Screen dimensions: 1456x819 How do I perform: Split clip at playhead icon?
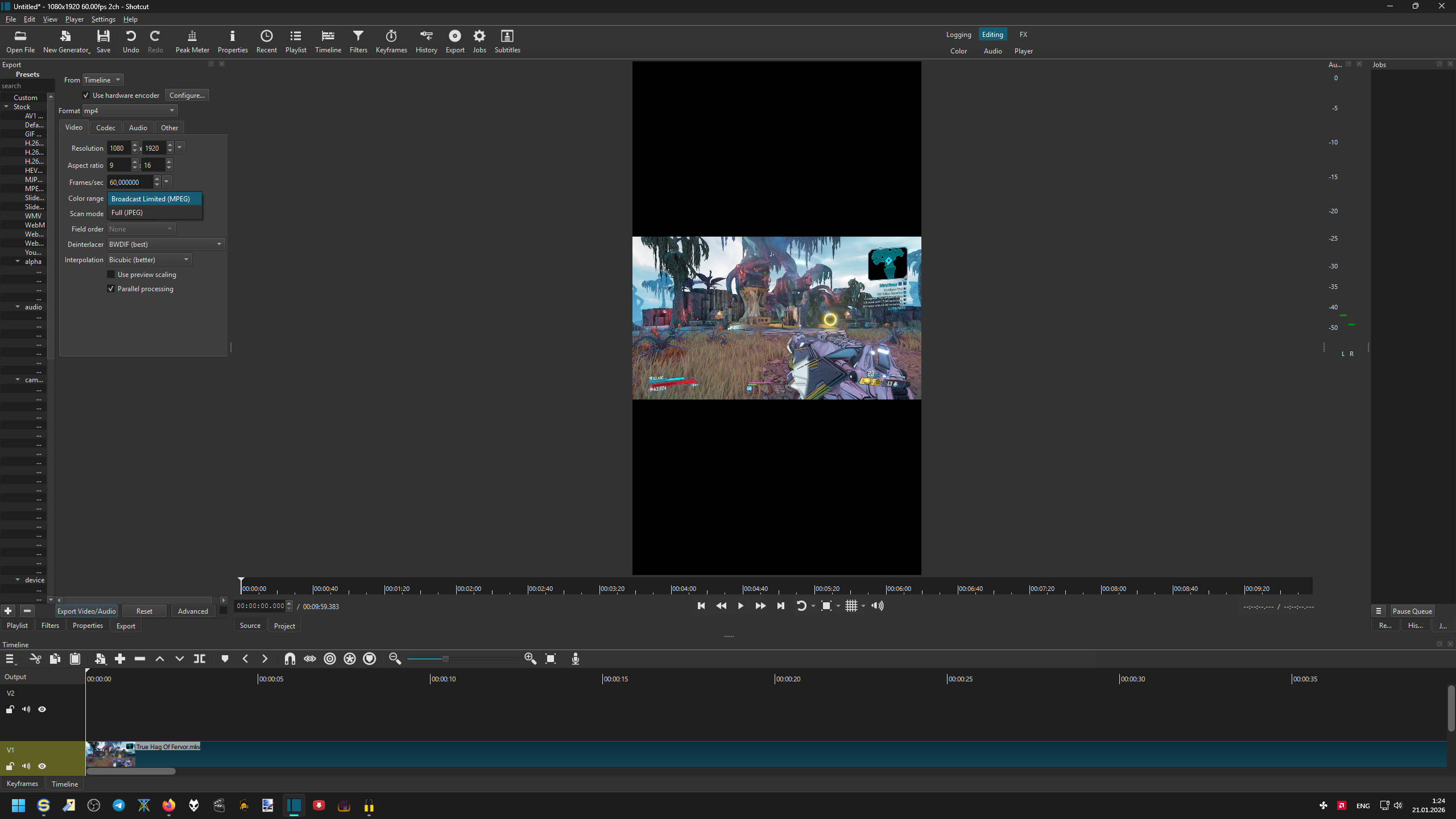click(x=200, y=659)
